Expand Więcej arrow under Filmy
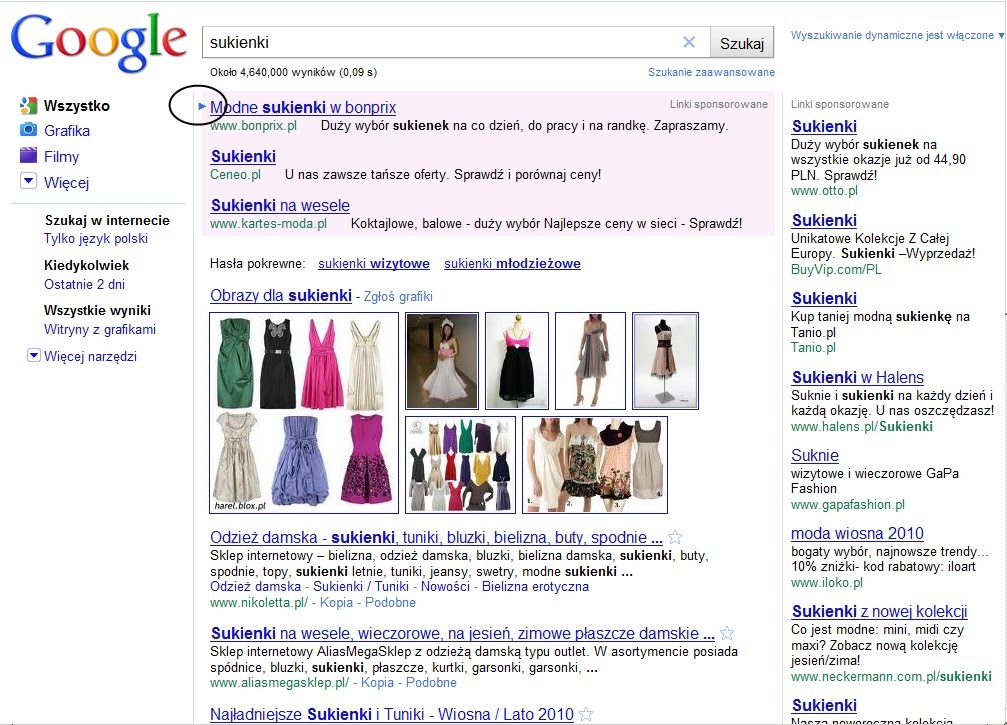 click(x=28, y=181)
